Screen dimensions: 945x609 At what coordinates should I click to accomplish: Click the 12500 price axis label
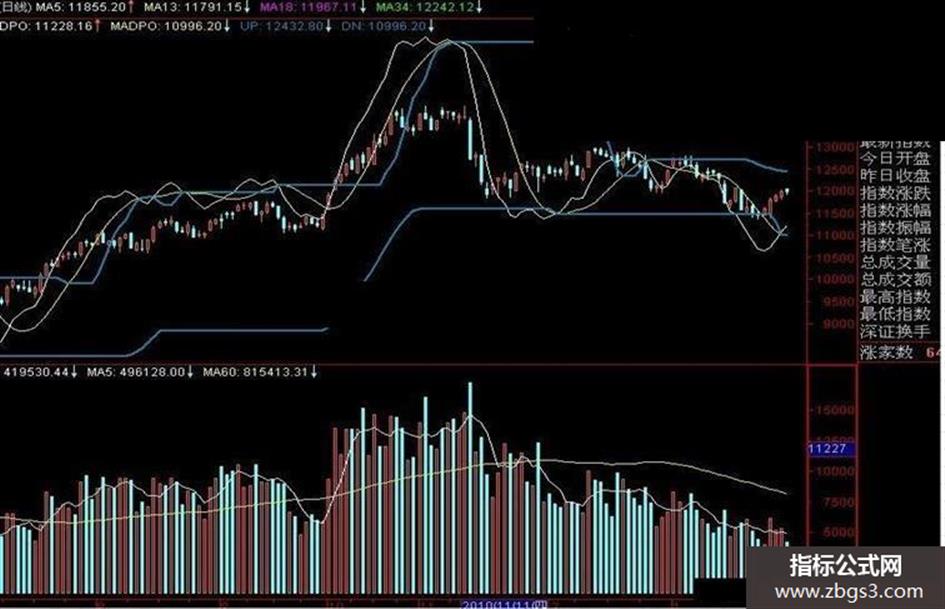tap(835, 170)
